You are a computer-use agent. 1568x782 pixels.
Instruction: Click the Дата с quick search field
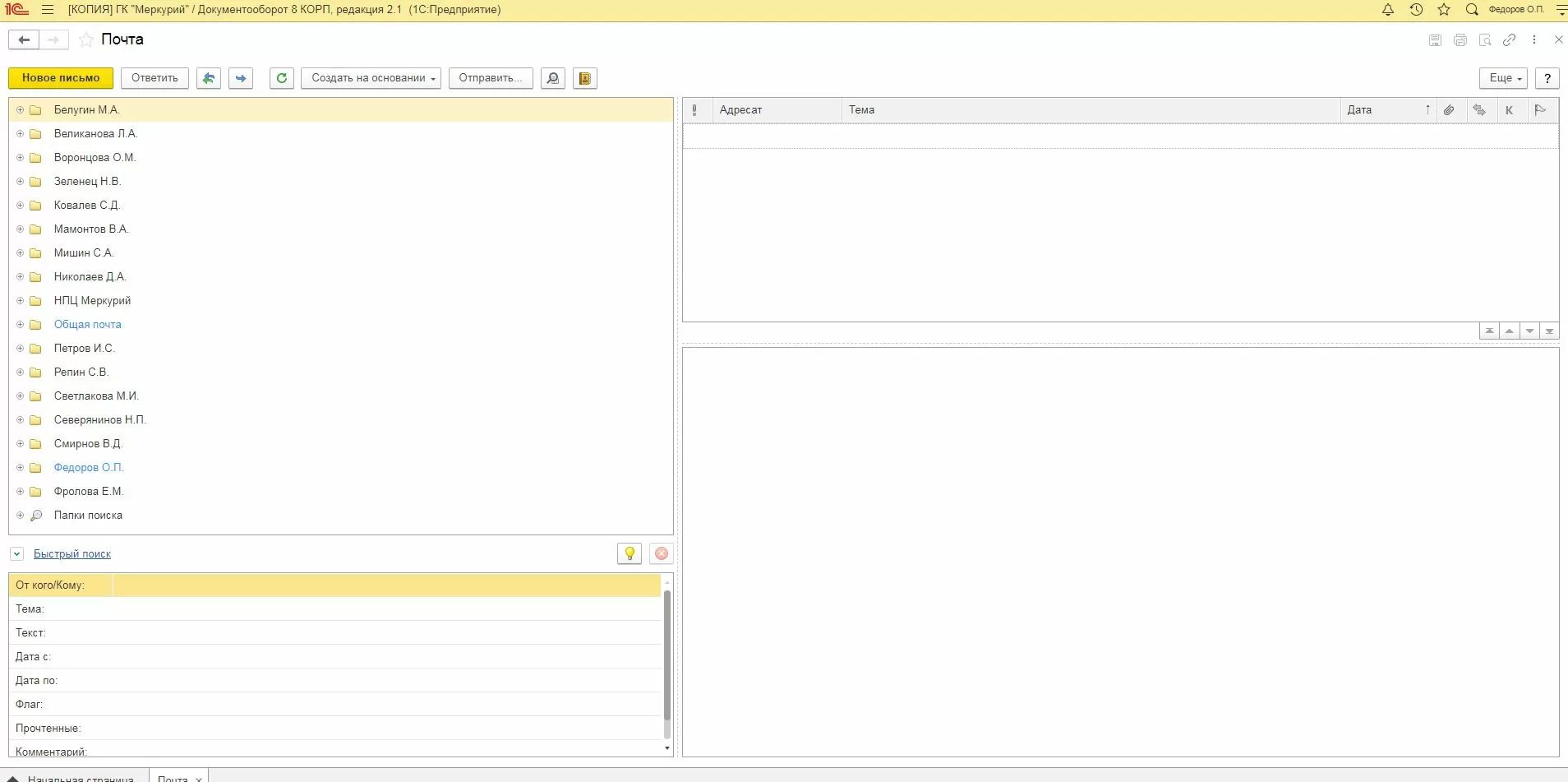point(386,657)
